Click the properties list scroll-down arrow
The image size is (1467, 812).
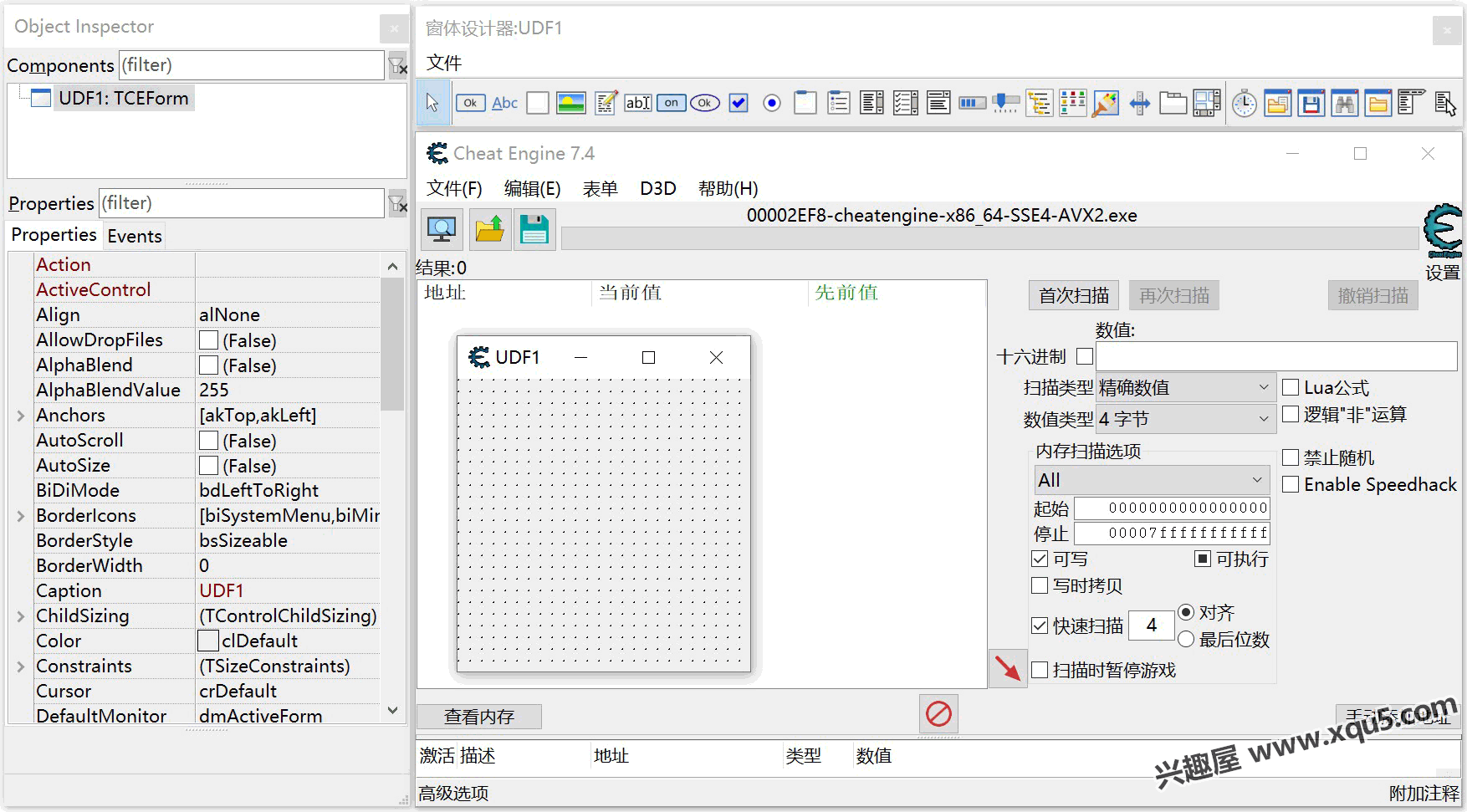(392, 711)
